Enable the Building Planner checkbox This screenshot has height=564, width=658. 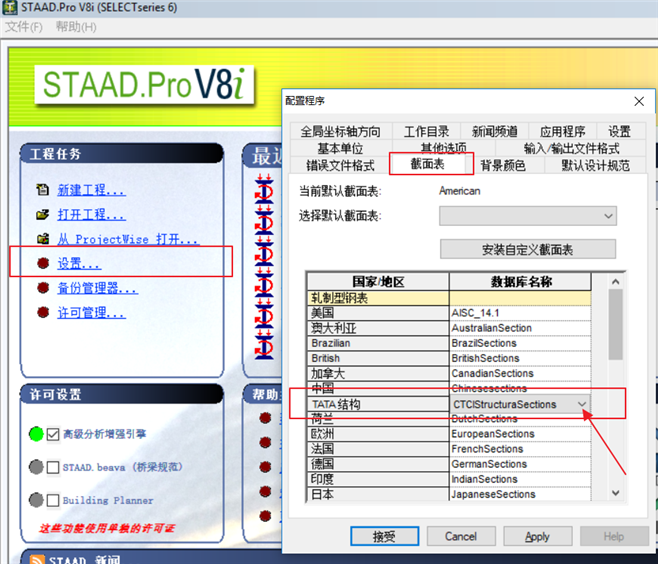point(52,500)
